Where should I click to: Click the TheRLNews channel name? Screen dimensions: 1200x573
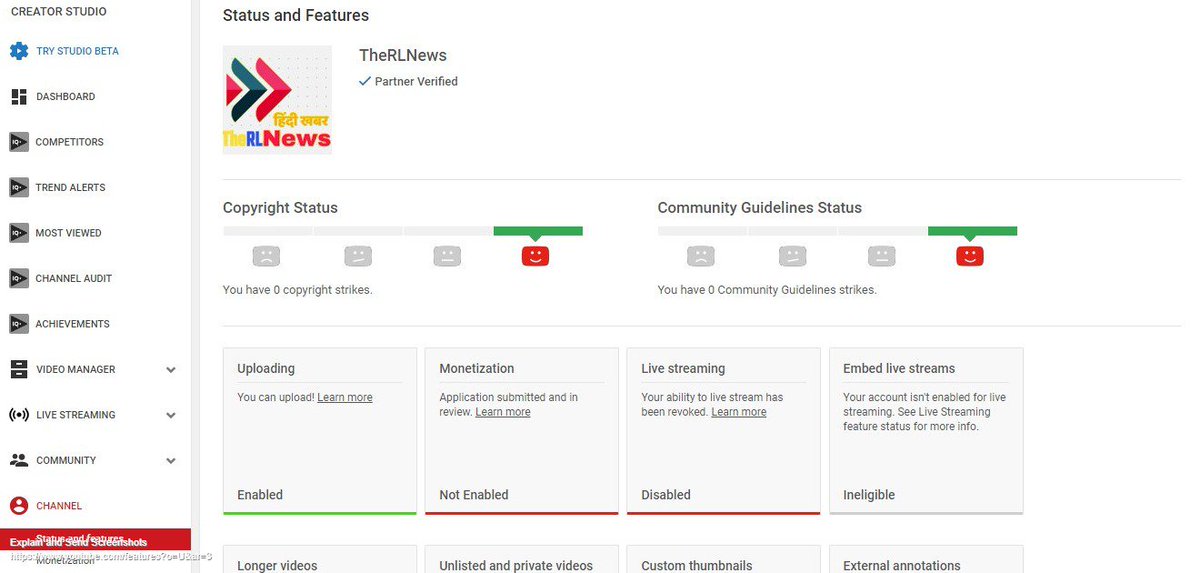pos(403,55)
